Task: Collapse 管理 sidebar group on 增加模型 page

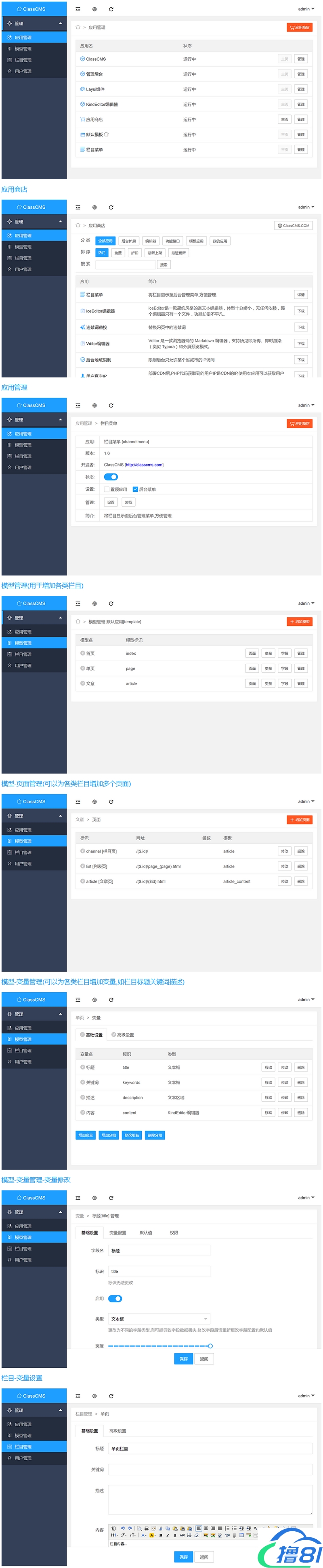Action: (x=60, y=618)
